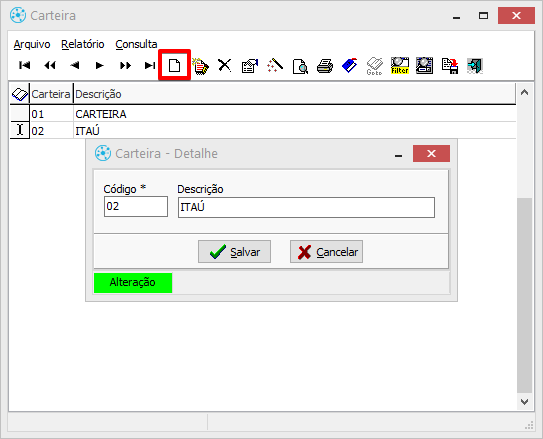Open the Relatório menu

click(x=83, y=44)
